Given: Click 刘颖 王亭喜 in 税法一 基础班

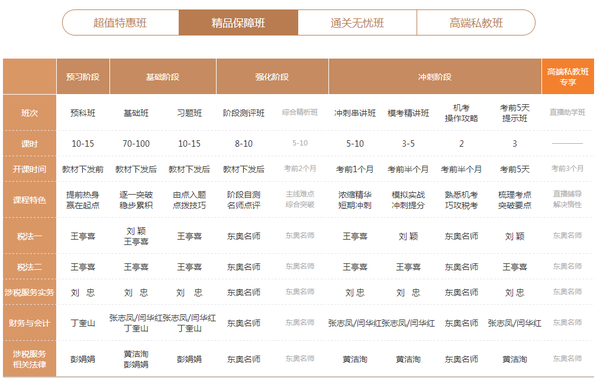Looking at the screenshot, I should coord(136,236).
